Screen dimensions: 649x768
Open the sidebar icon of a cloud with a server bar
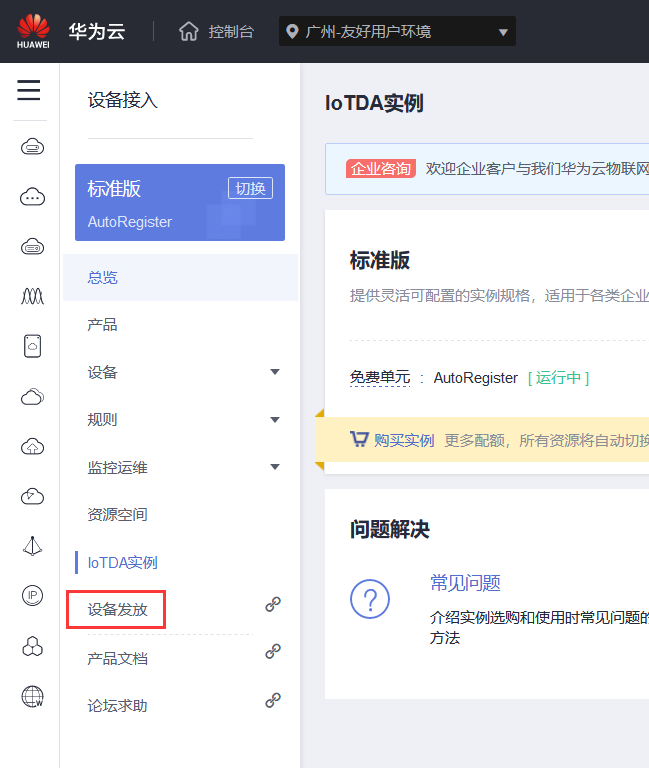32,247
